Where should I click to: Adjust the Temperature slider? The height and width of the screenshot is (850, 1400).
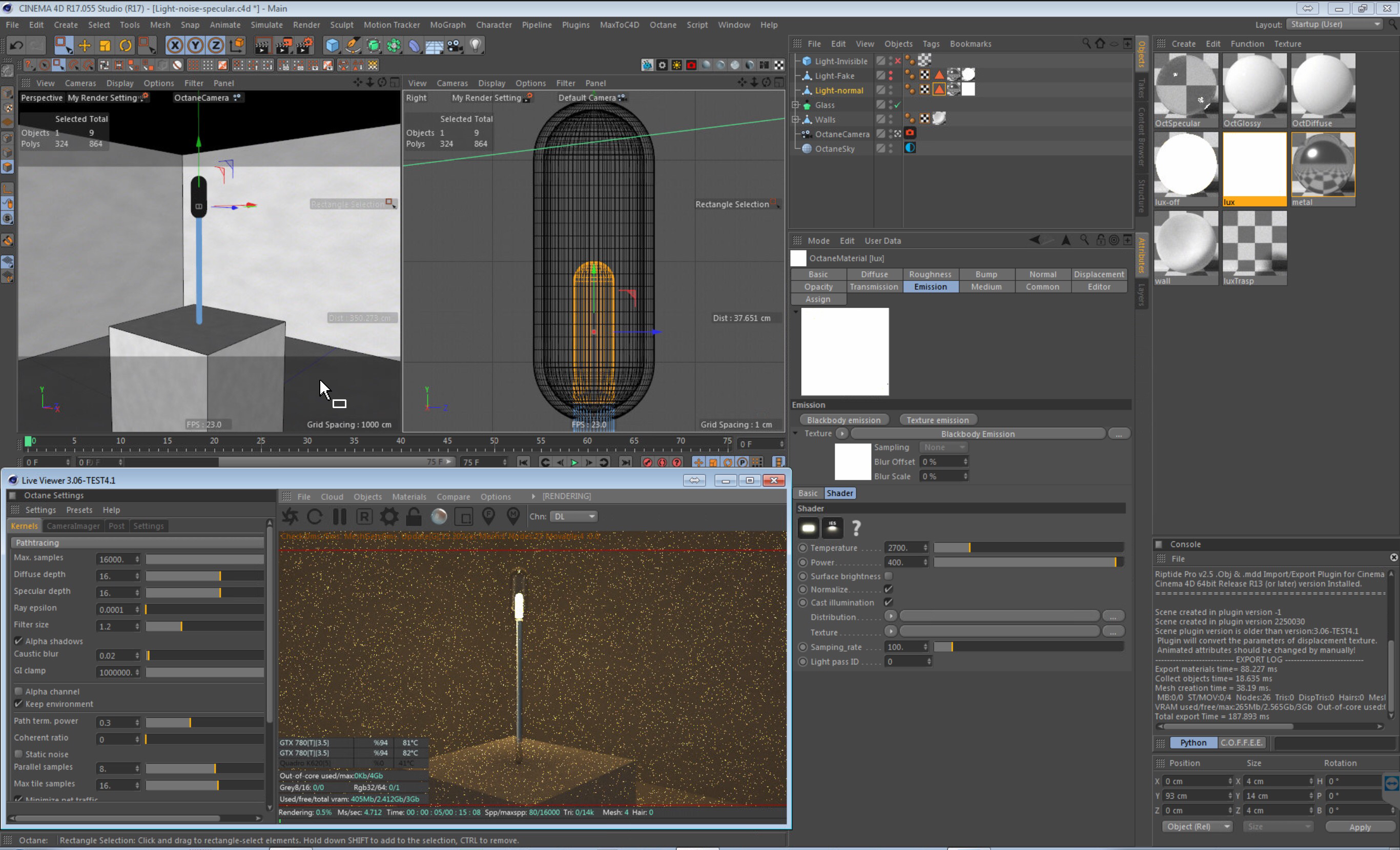970,548
